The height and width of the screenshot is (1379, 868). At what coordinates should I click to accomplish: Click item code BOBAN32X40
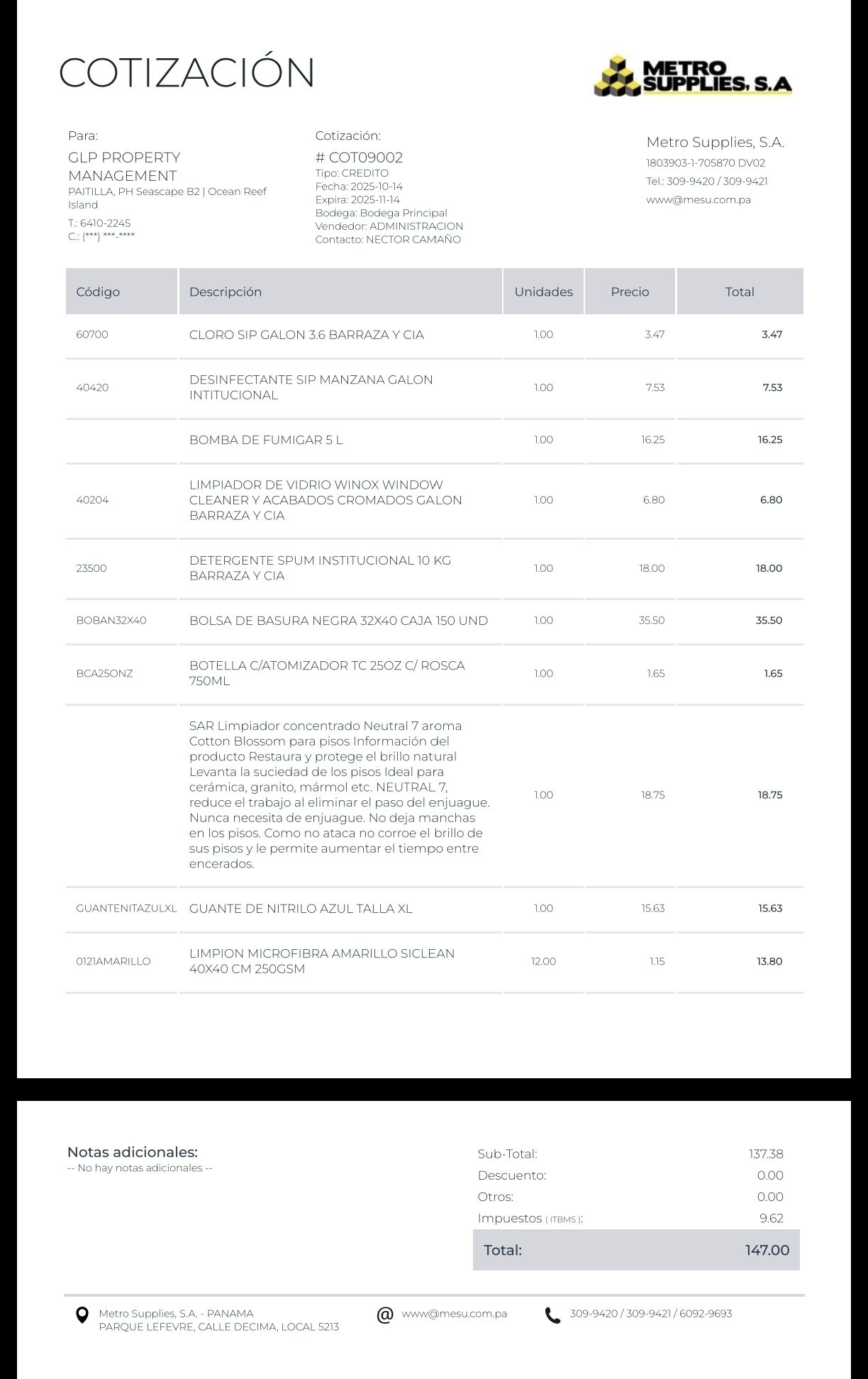pyautogui.click(x=111, y=621)
